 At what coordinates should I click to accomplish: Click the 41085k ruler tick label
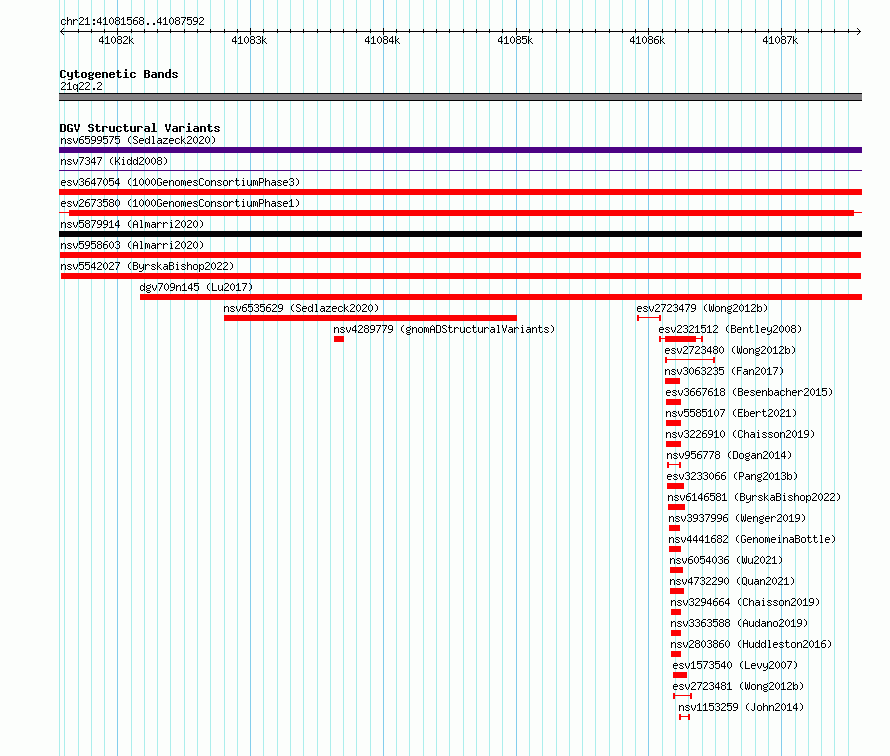(515, 40)
